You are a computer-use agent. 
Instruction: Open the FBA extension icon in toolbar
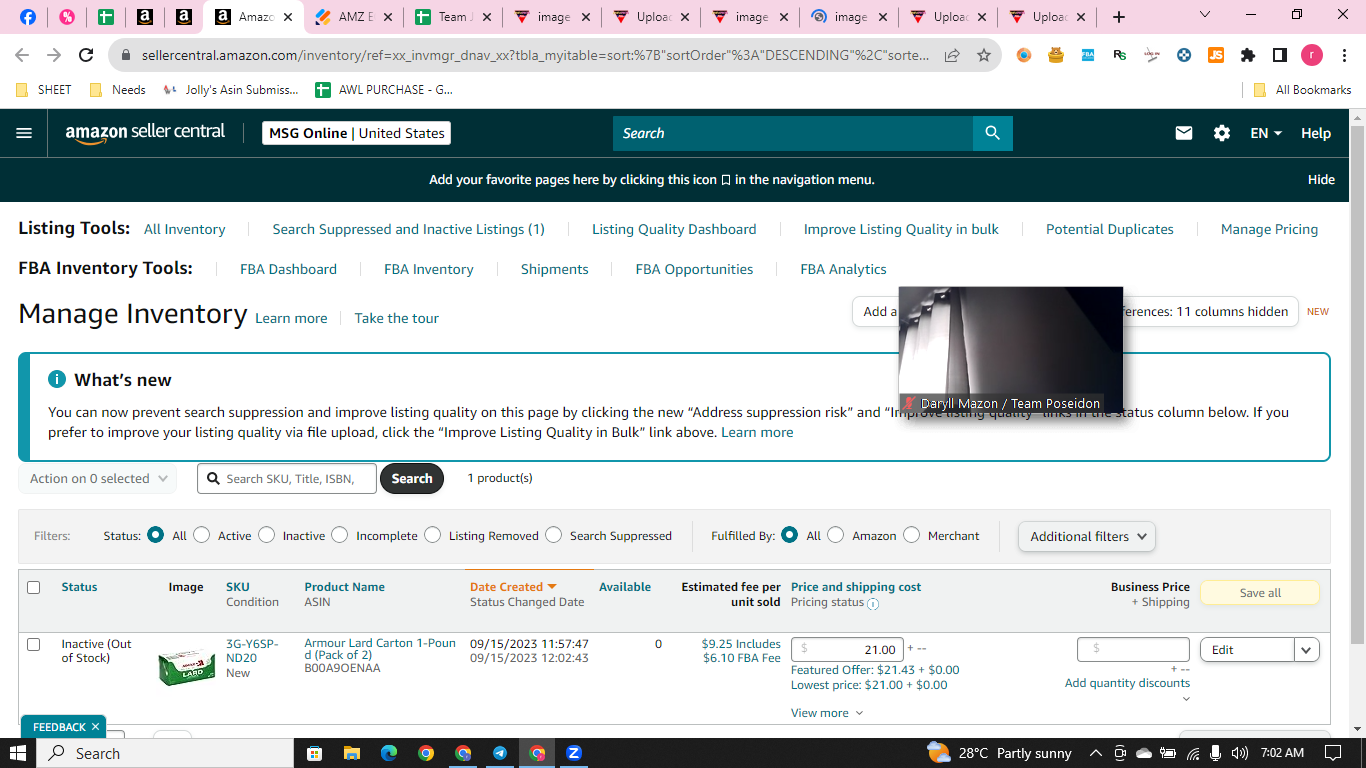coord(1088,55)
